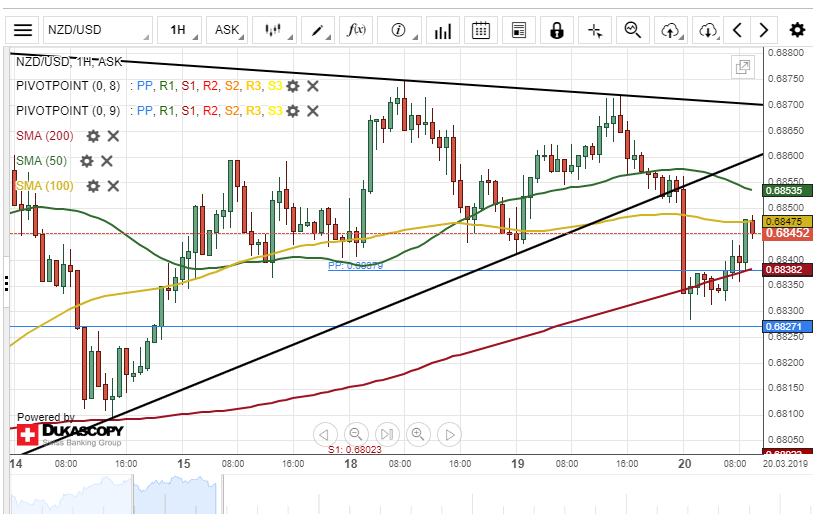
Task: Enable the crosshair cursor tool
Action: pos(595,30)
